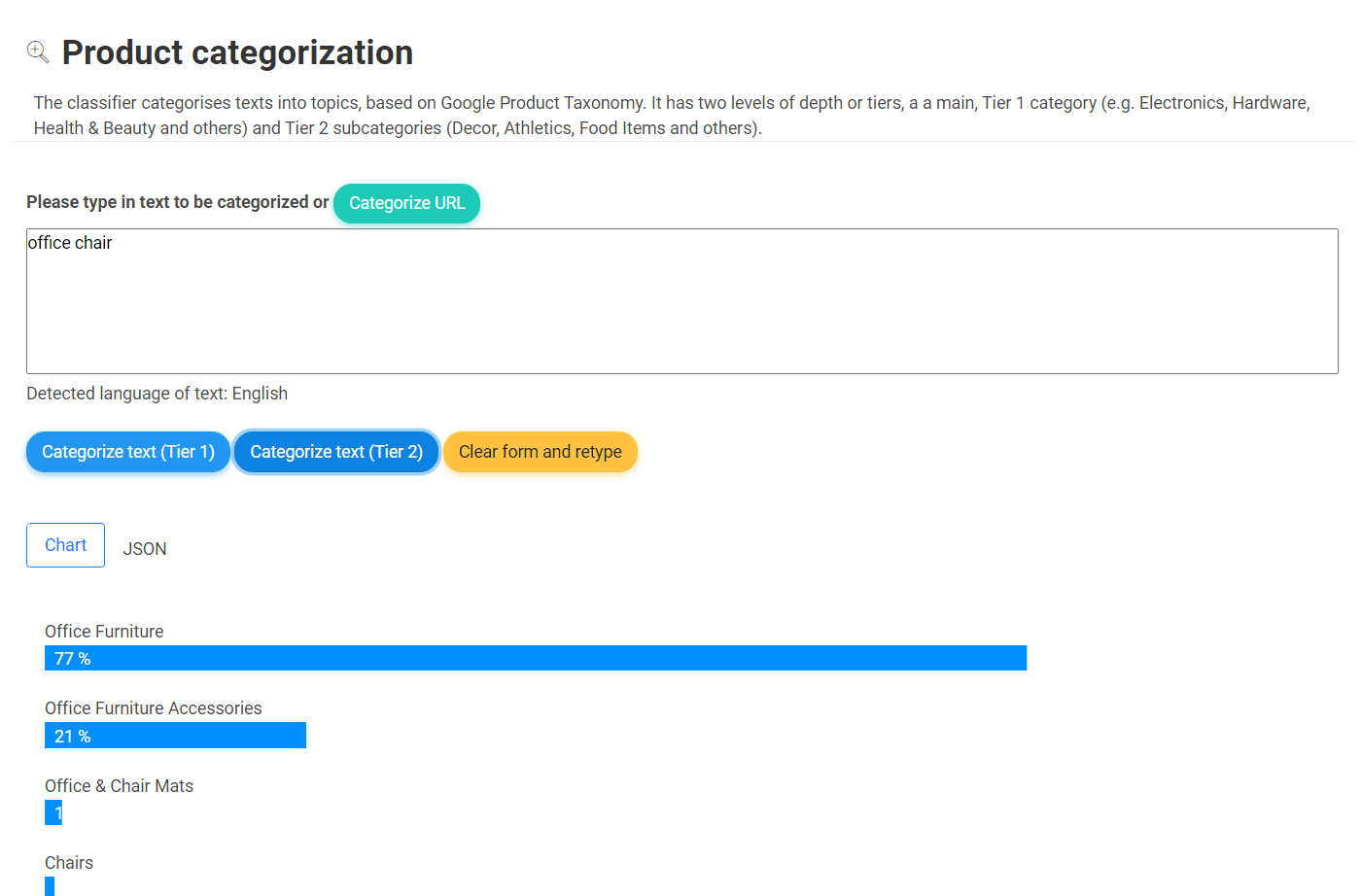Viewport: 1361px width, 896px height.
Task: Click the Product categorization heading
Action: pyautogui.click(x=237, y=52)
